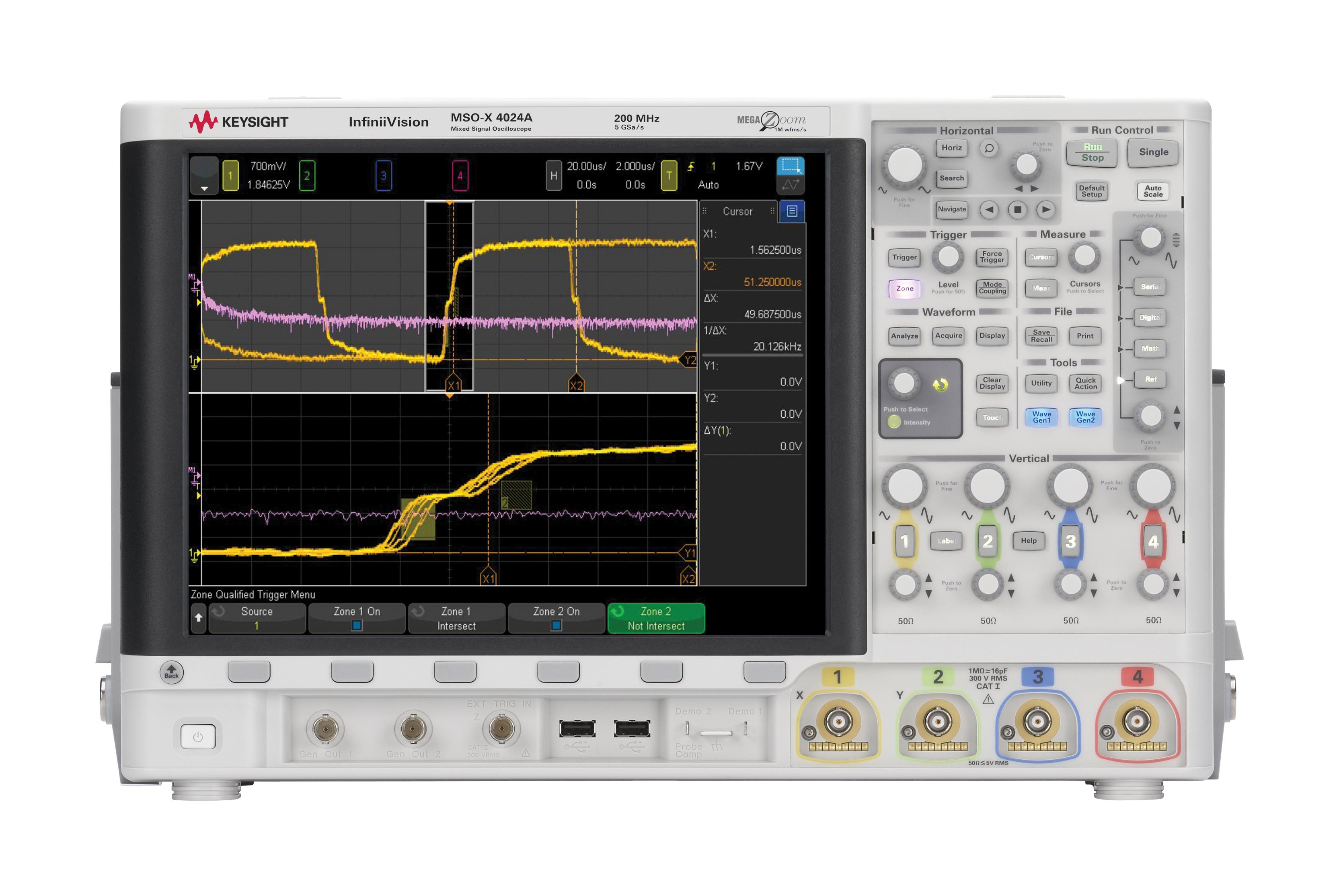The image size is (1339, 896).
Task: Push the Intensity button
Action: [894, 422]
